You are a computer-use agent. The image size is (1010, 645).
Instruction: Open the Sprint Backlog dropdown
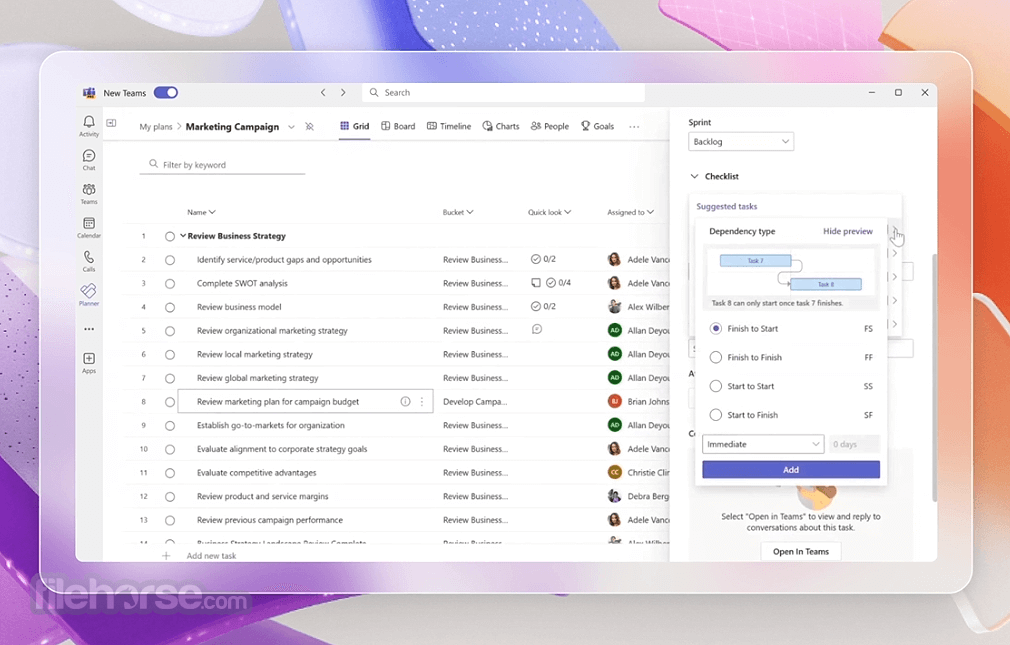click(x=741, y=142)
